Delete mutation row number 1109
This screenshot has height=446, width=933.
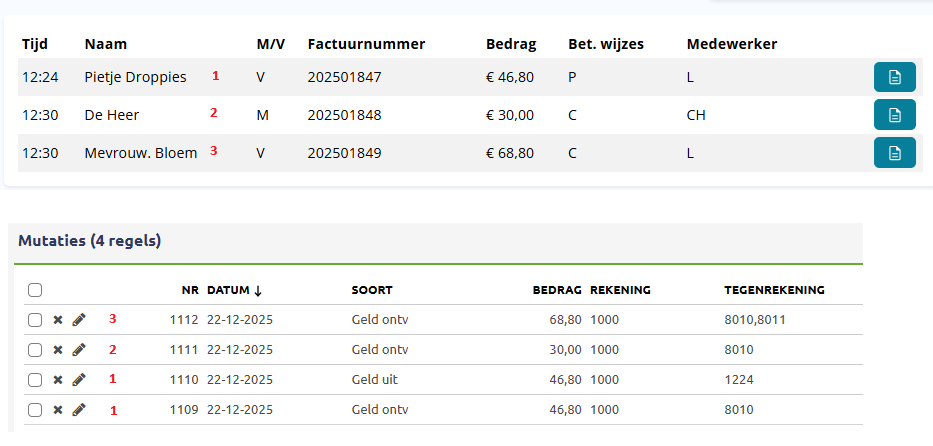(x=57, y=410)
